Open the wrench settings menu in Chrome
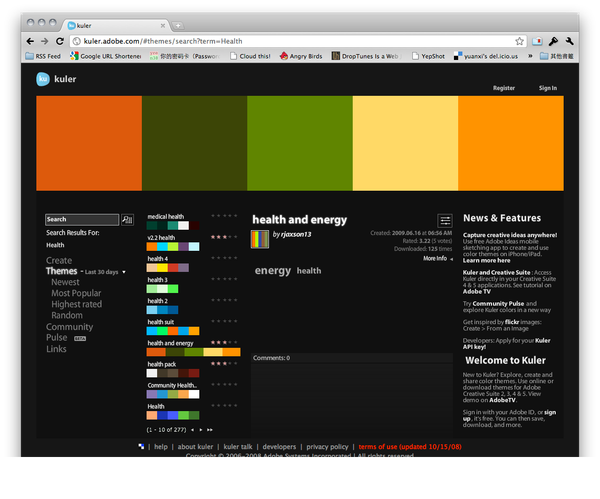This screenshot has width=600, height=499. point(569,41)
